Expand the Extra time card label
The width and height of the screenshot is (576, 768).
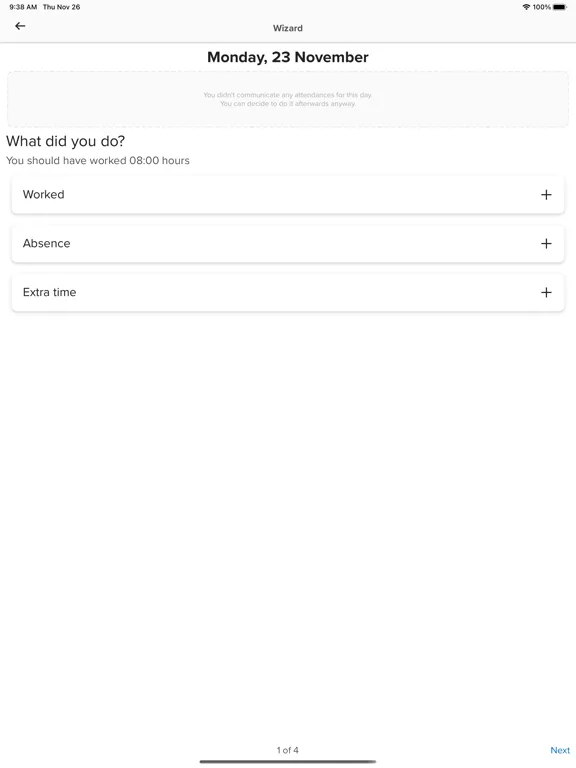49,292
